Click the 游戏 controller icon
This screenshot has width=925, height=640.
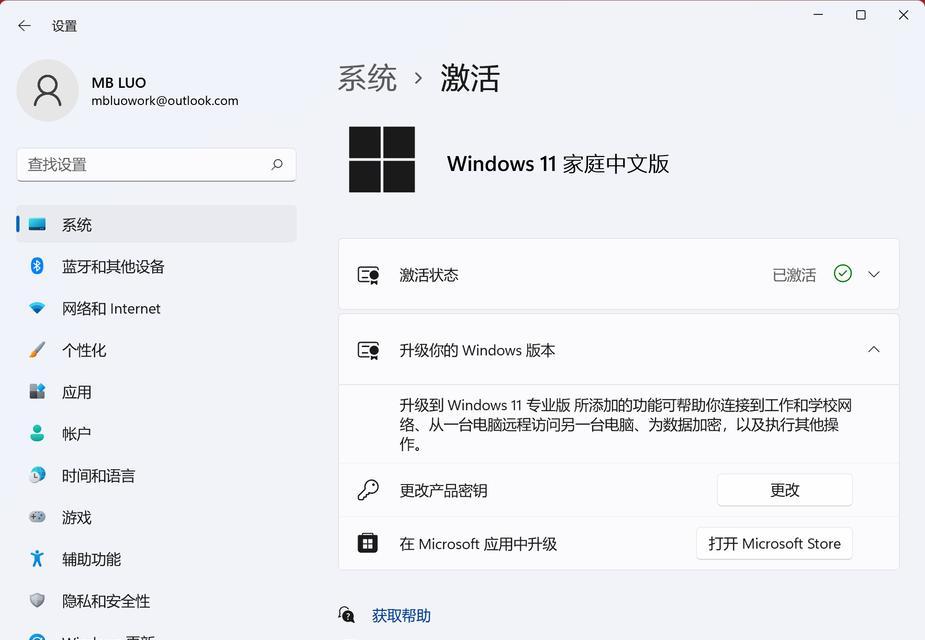37,517
